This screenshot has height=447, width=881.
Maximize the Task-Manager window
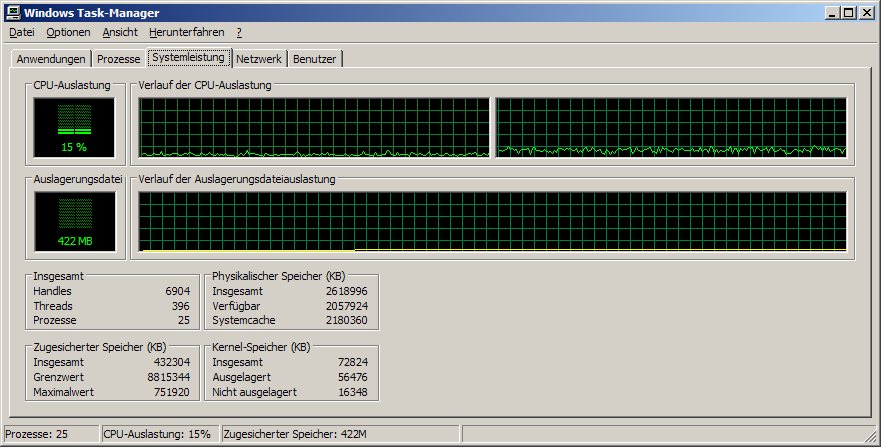point(848,13)
